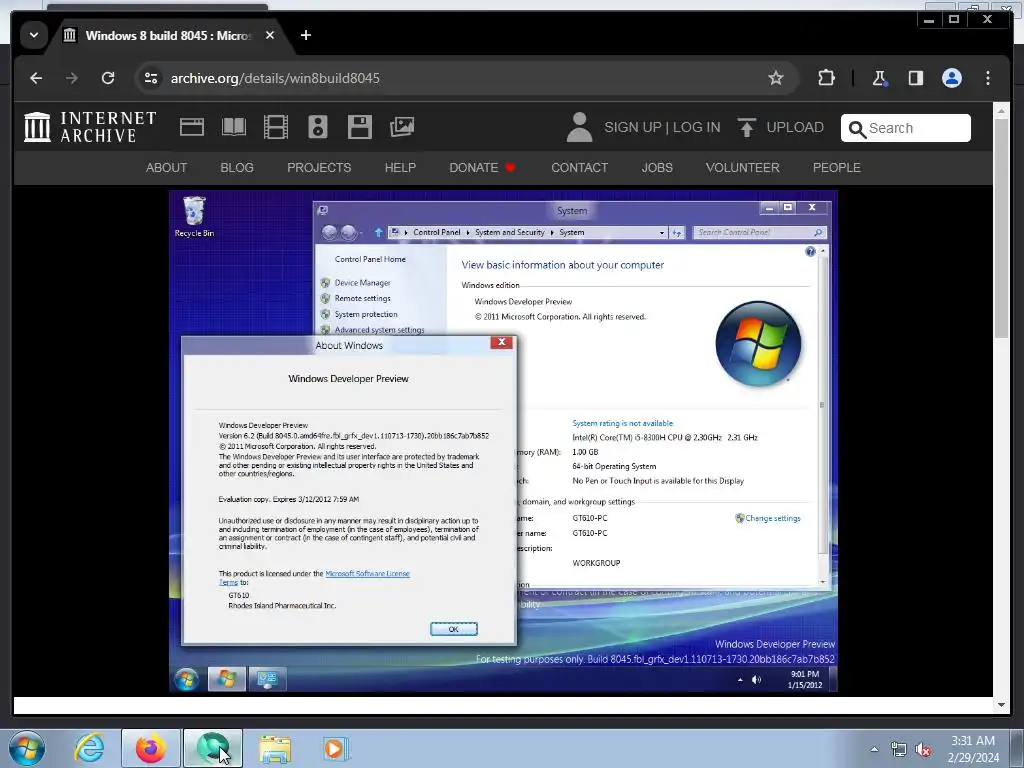Focus the Internet Archive Search box
1024x768 pixels.
[x=905, y=128]
